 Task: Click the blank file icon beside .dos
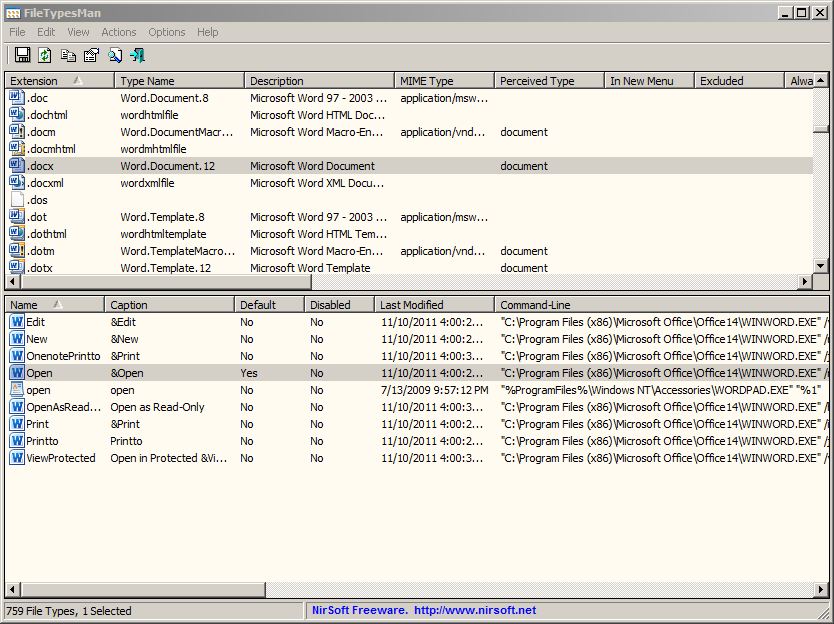16,199
